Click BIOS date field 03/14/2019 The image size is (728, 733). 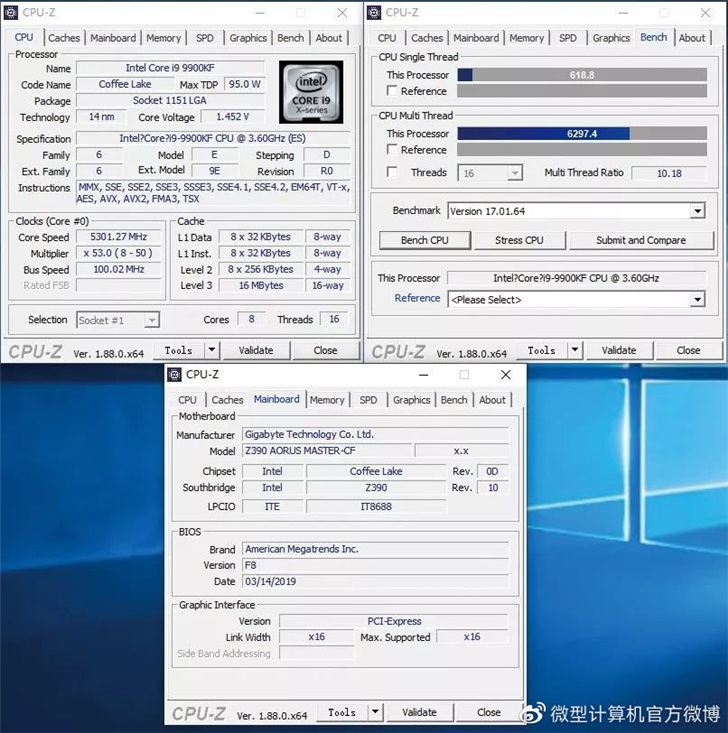[375, 582]
